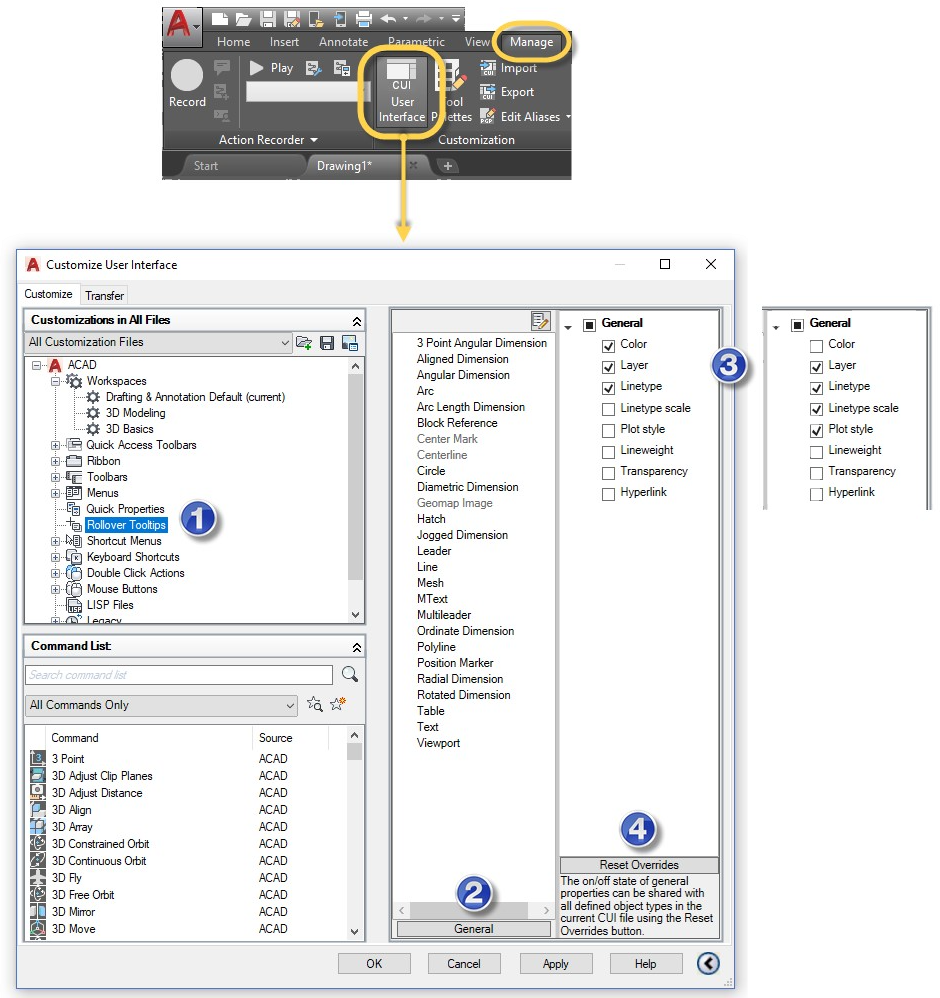The image size is (940, 998).
Task: Check Hyperlink in dialog General properties
Action: 608,494
